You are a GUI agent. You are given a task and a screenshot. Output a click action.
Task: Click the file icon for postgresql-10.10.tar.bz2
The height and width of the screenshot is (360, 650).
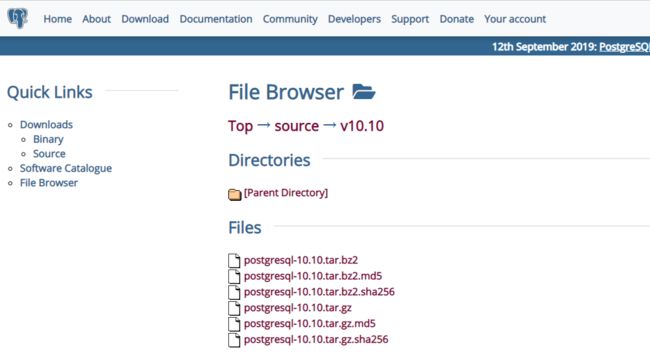click(234, 260)
